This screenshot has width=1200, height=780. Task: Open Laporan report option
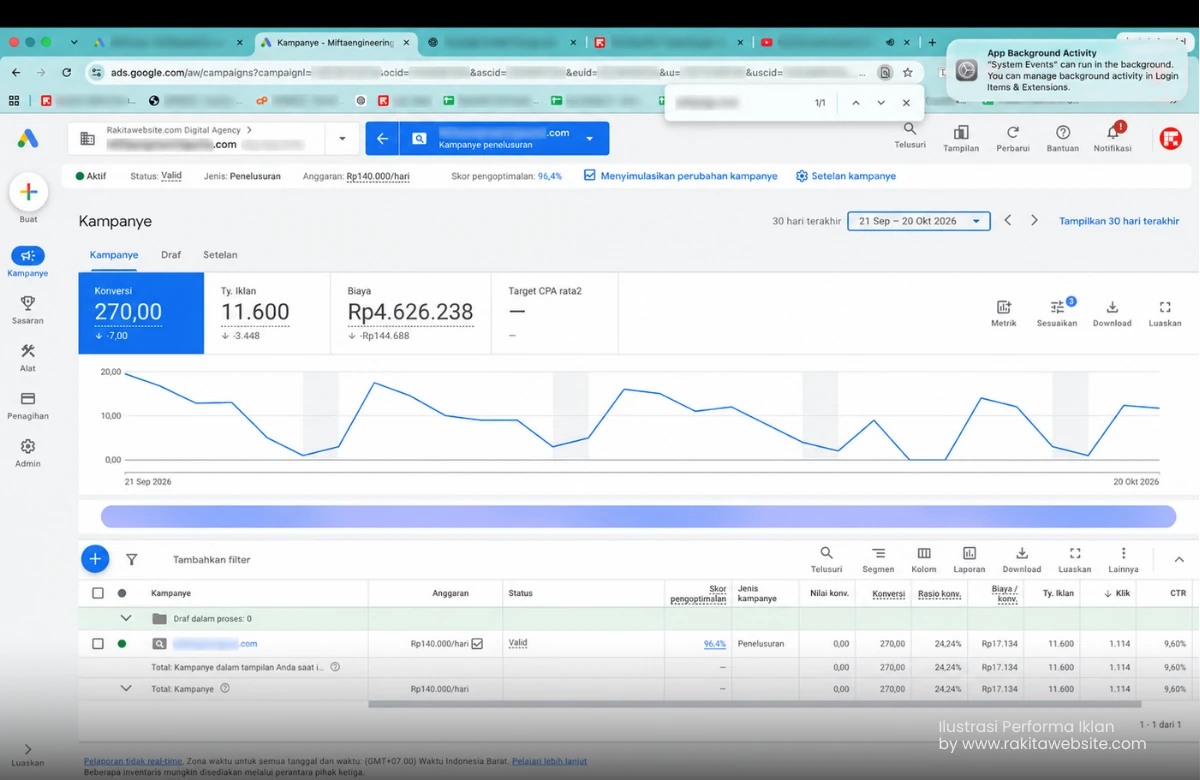(x=969, y=560)
